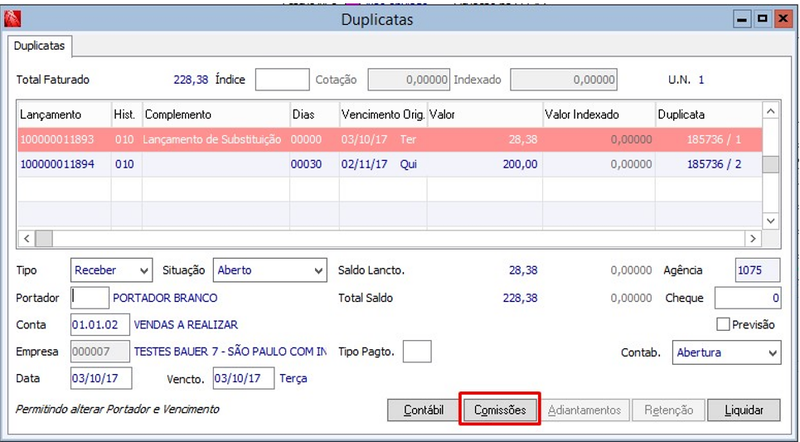The image size is (800, 442).
Task: Click the Total Saldo value 228,38
Action: tap(520, 298)
